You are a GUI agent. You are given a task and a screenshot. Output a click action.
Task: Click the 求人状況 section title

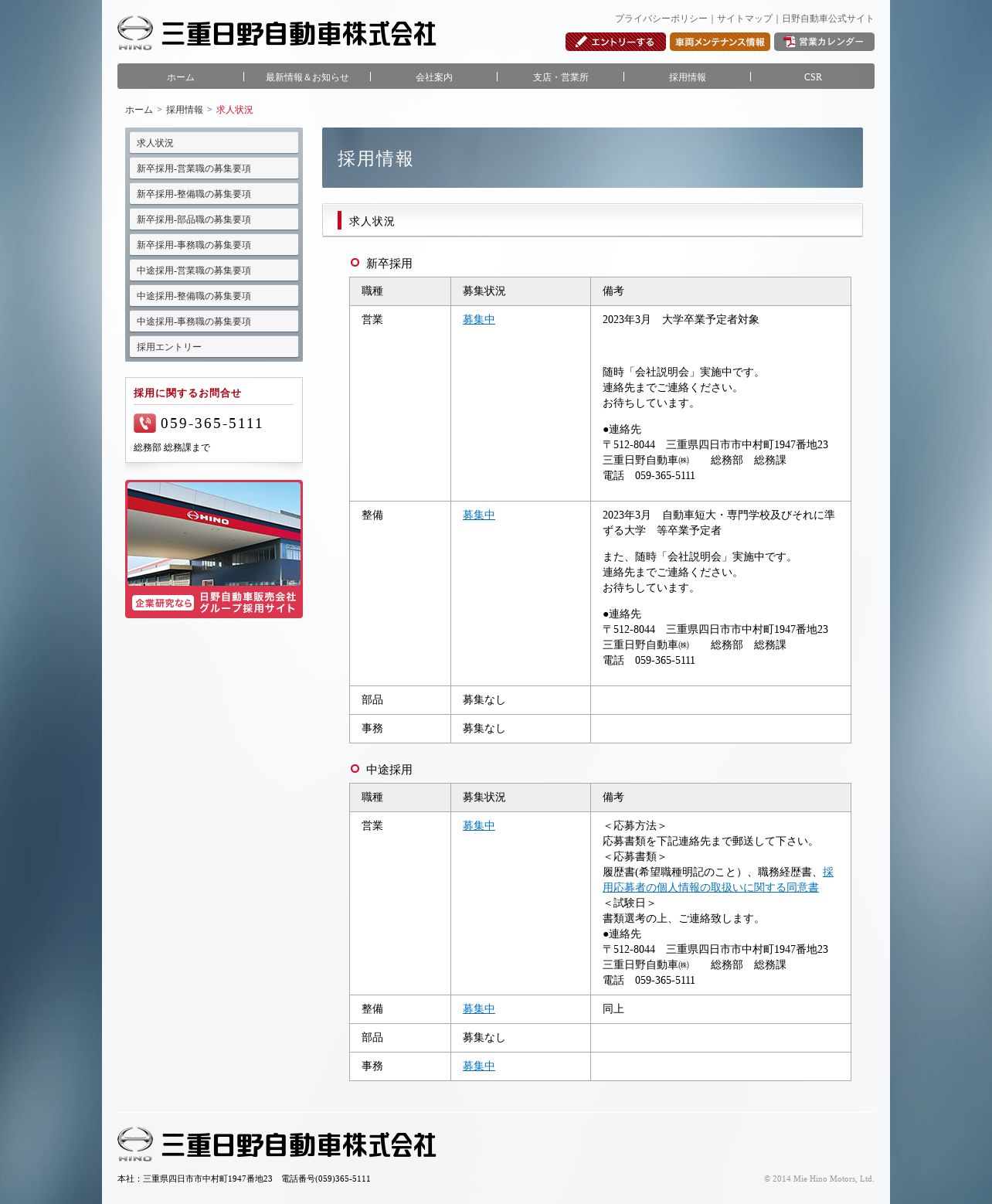pyautogui.click(x=372, y=221)
